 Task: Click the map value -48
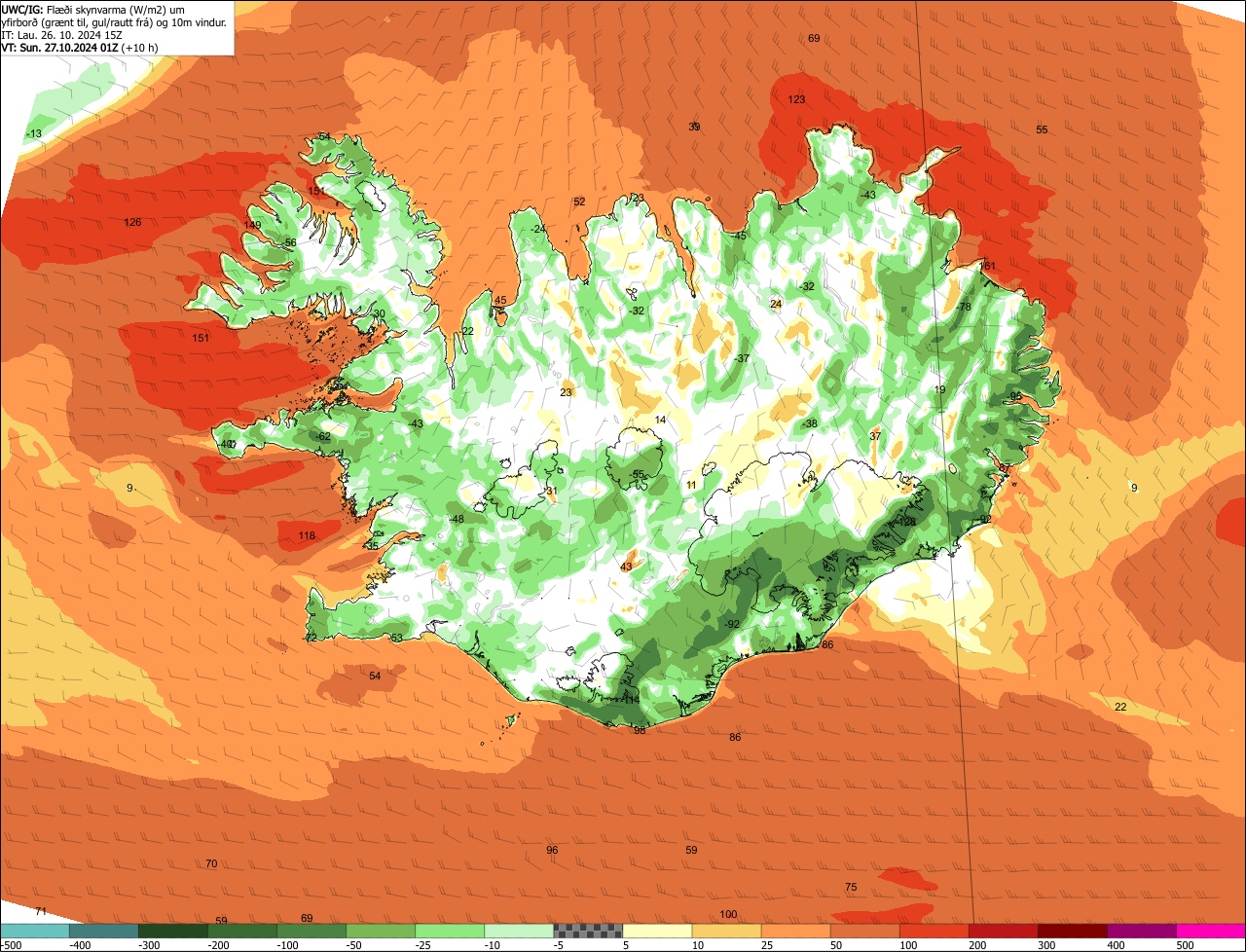coord(457,520)
